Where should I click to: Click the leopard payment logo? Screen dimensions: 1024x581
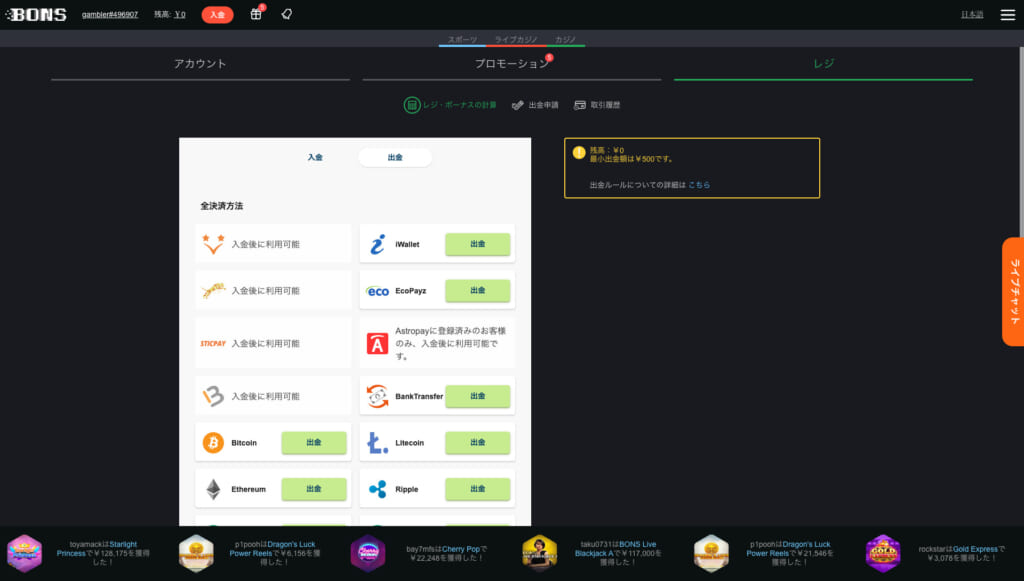(213, 290)
